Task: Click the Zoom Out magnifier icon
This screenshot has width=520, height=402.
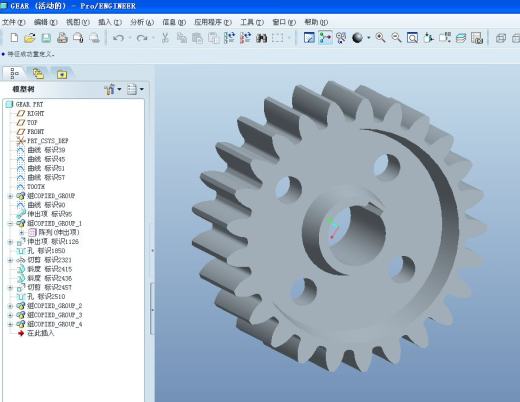Action: (x=396, y=38)
